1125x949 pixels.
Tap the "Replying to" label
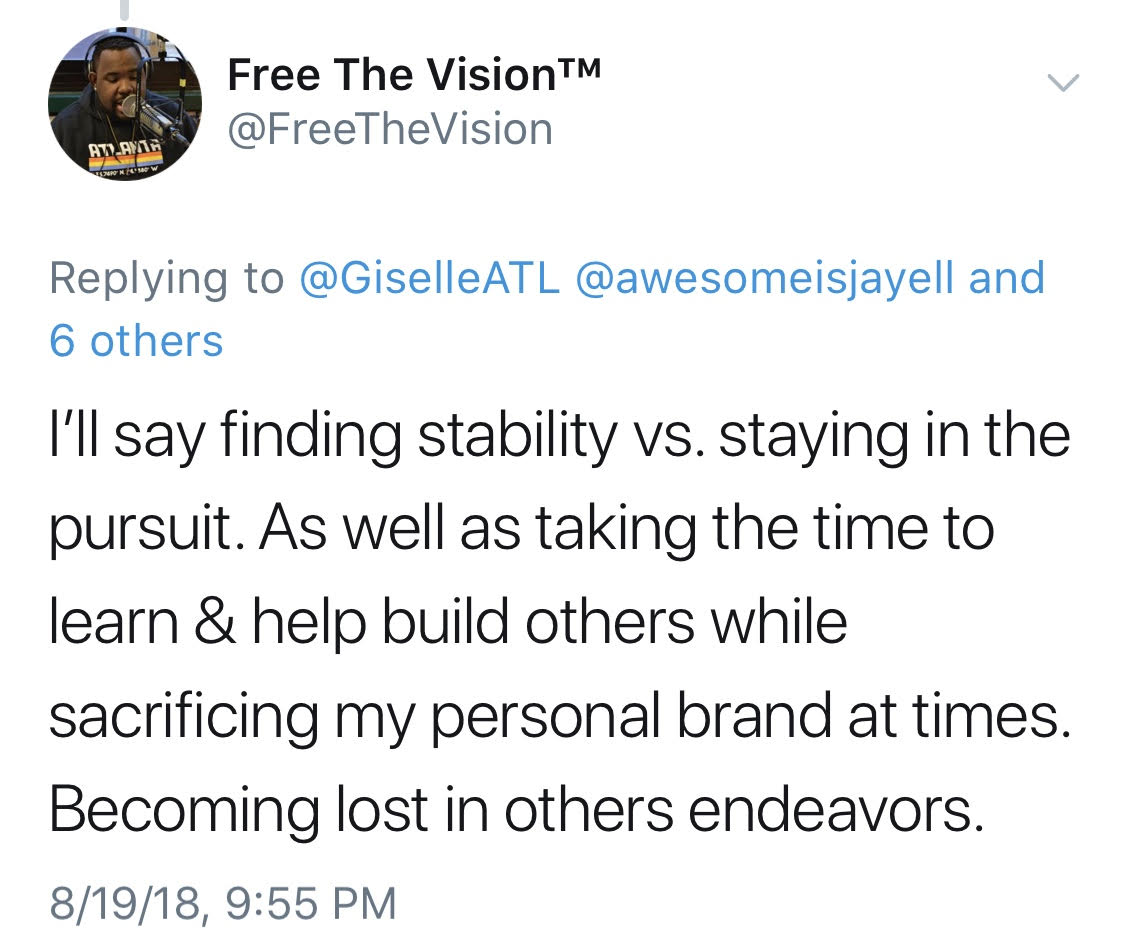[x=166, y=279]
